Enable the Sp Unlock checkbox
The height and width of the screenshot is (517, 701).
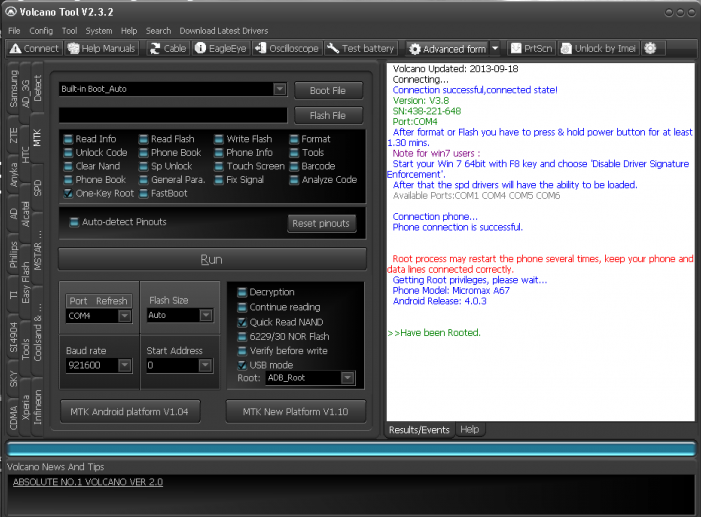pyautogui.click(x=144, y=166)
